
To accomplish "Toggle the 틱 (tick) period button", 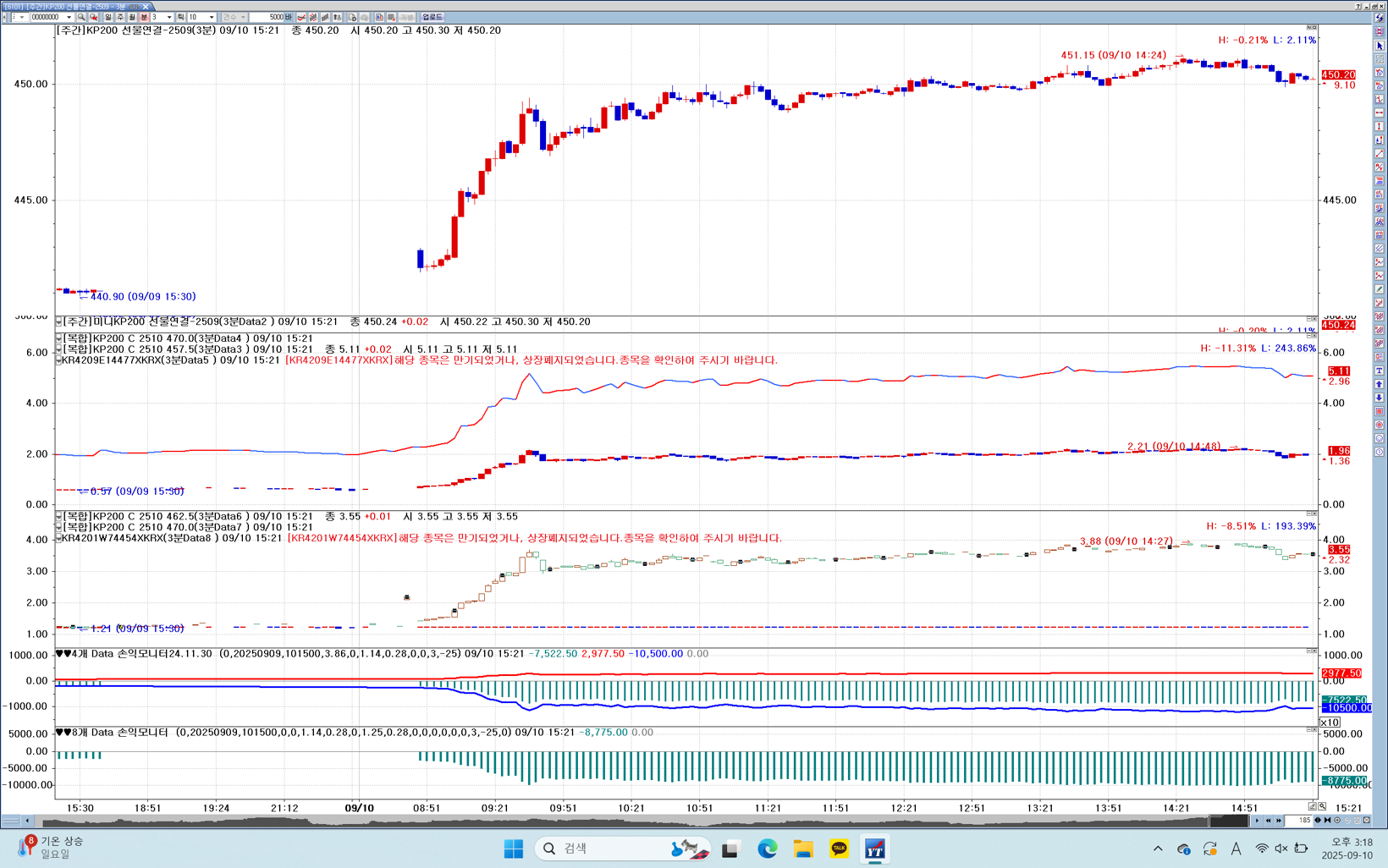I will pos(180,17).
